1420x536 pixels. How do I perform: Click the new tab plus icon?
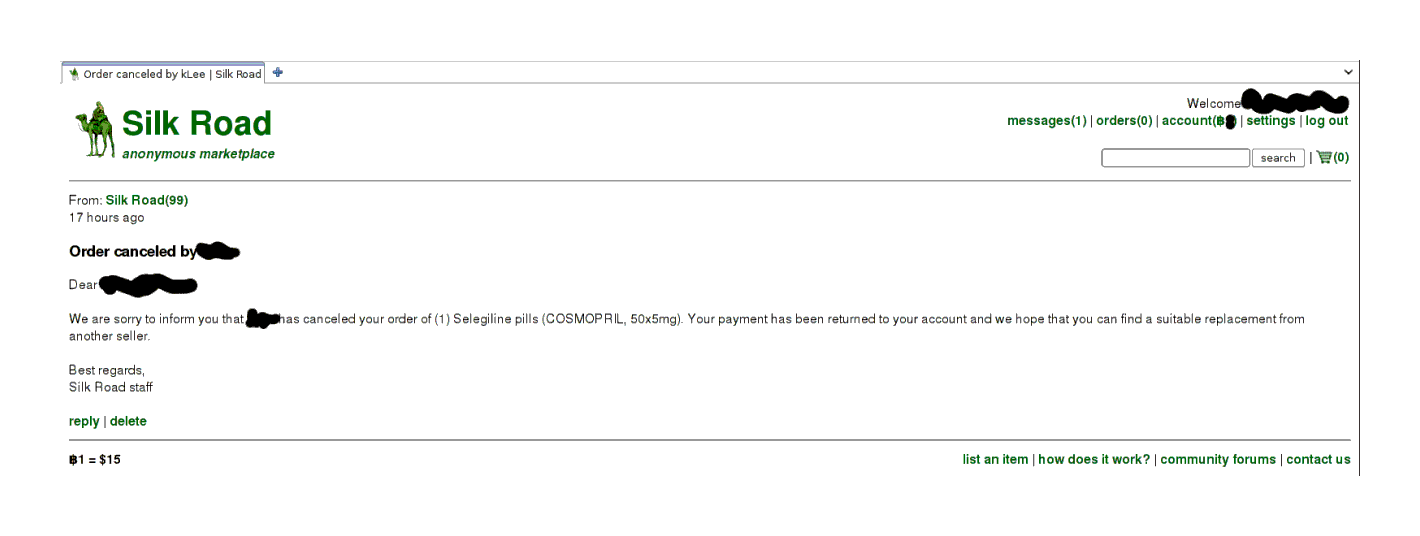[278, 72]
